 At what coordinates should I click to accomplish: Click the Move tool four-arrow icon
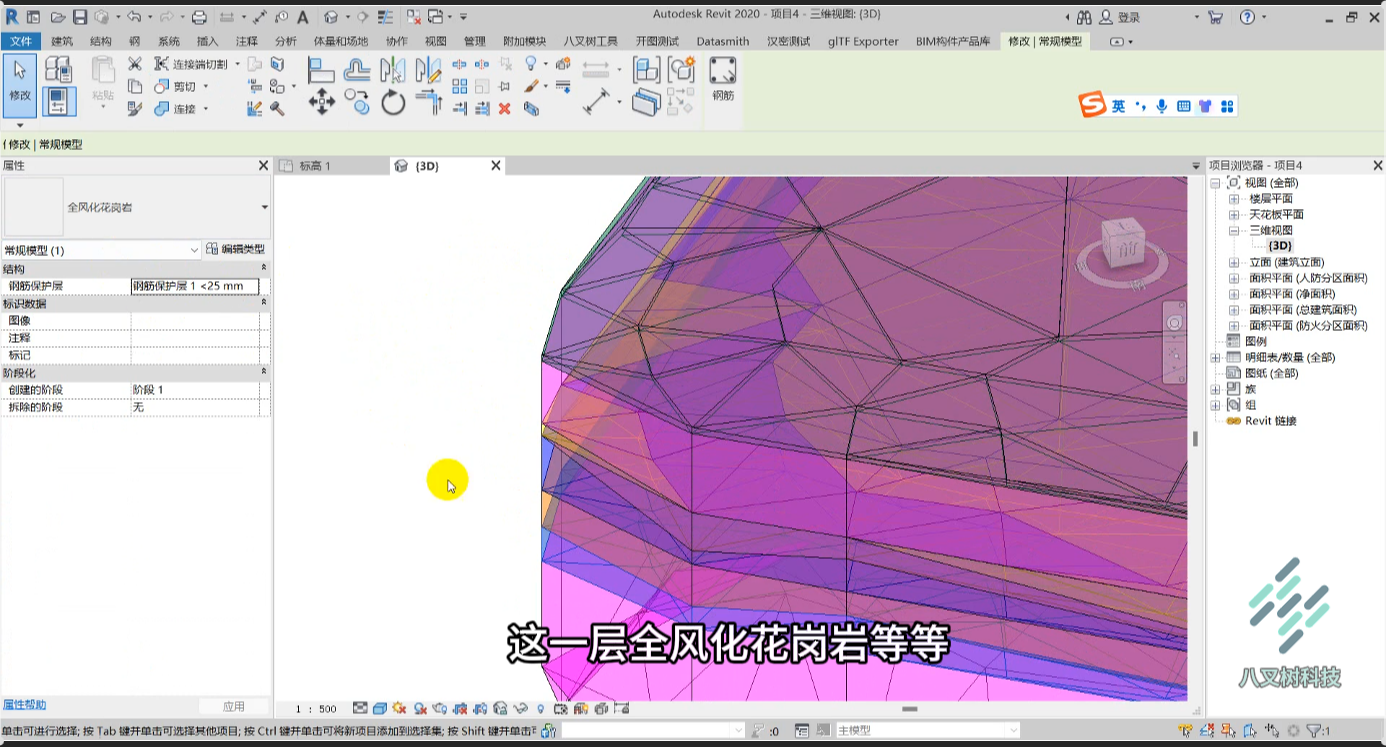pos(321,101)
